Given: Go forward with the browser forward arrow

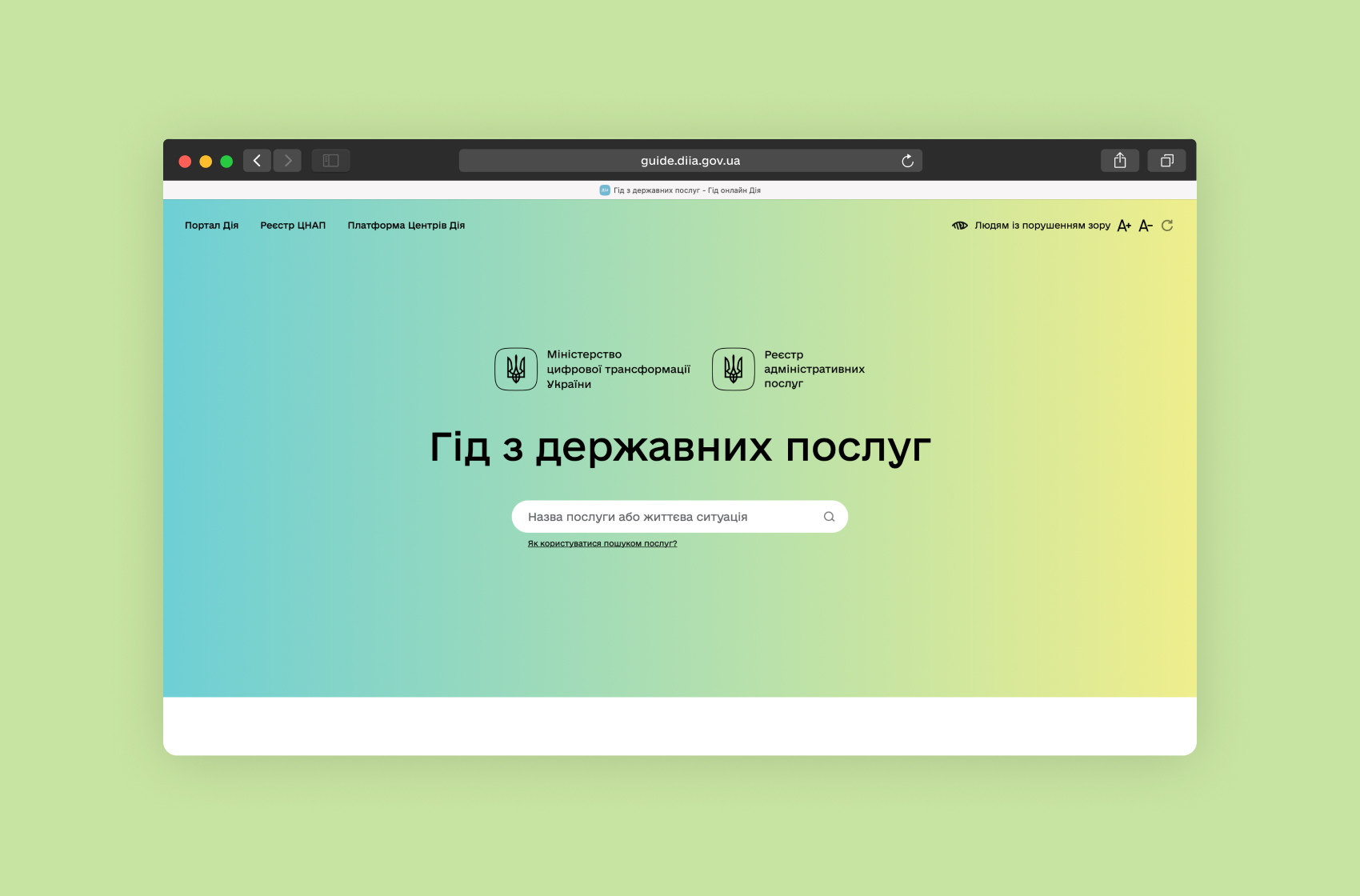Looking at the screenshot, I should [x=288, y=161].
